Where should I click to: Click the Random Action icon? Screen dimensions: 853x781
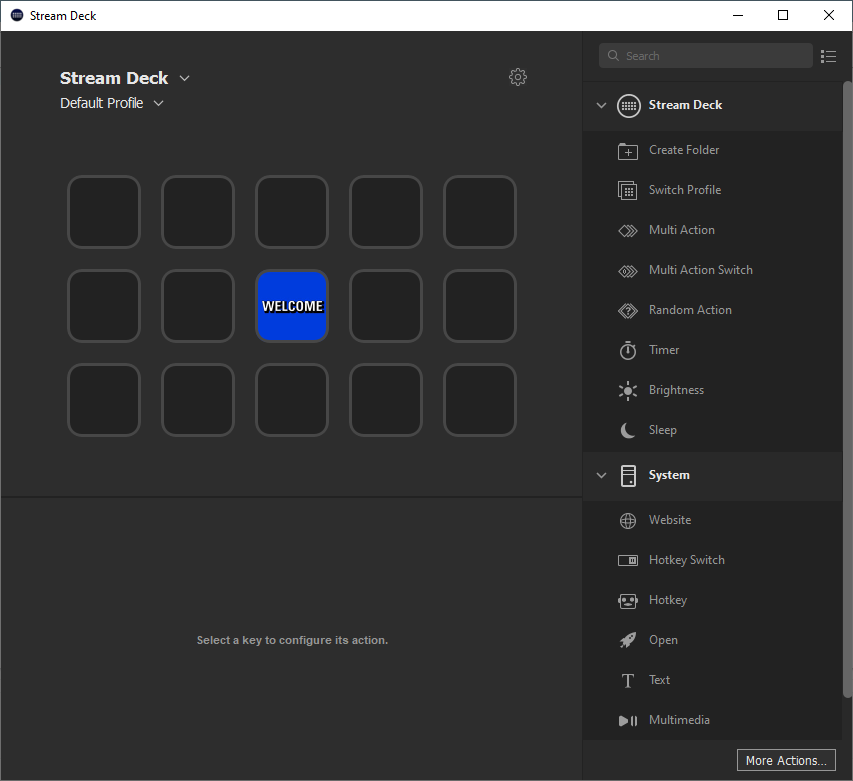[x=628, y=311]
